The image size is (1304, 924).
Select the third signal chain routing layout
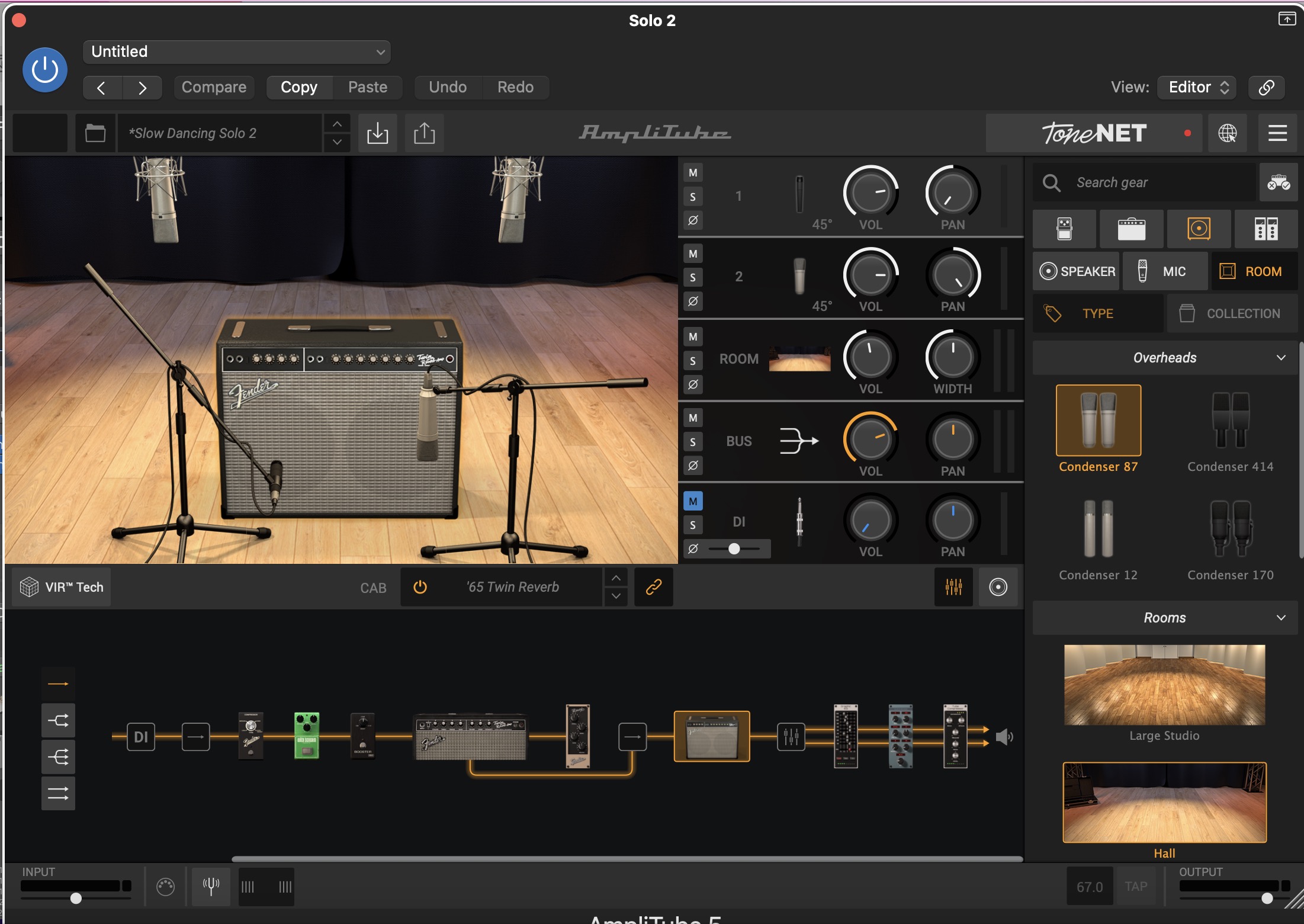tap(58, 757)
